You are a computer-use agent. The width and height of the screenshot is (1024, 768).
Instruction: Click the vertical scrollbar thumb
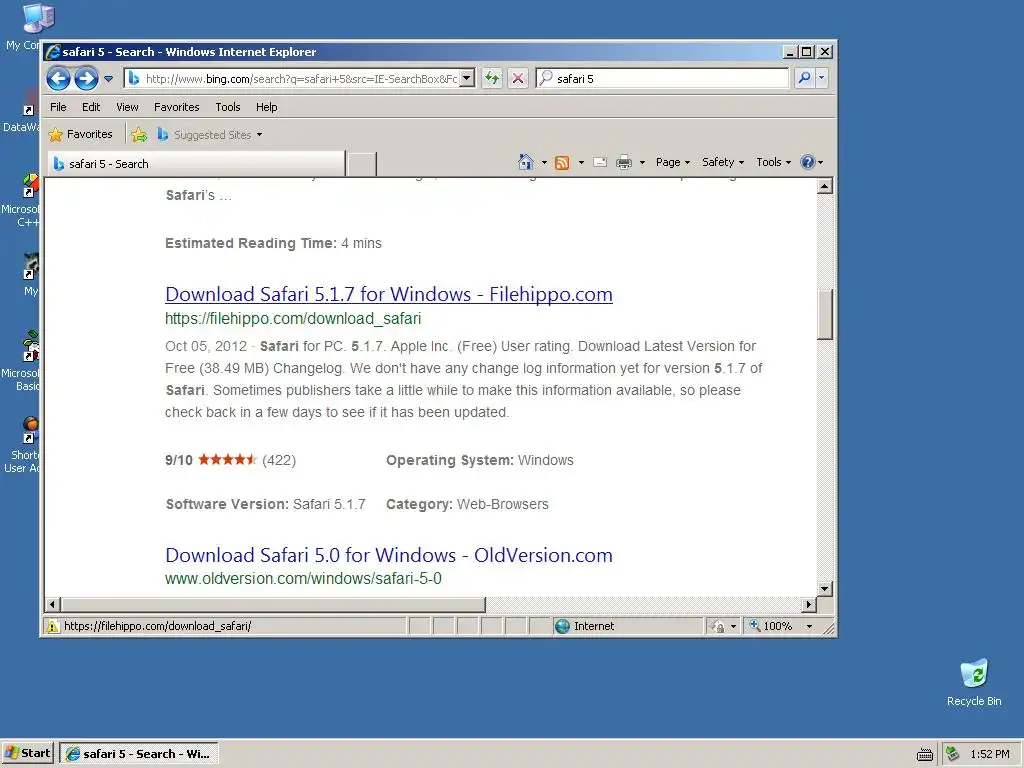825,315
